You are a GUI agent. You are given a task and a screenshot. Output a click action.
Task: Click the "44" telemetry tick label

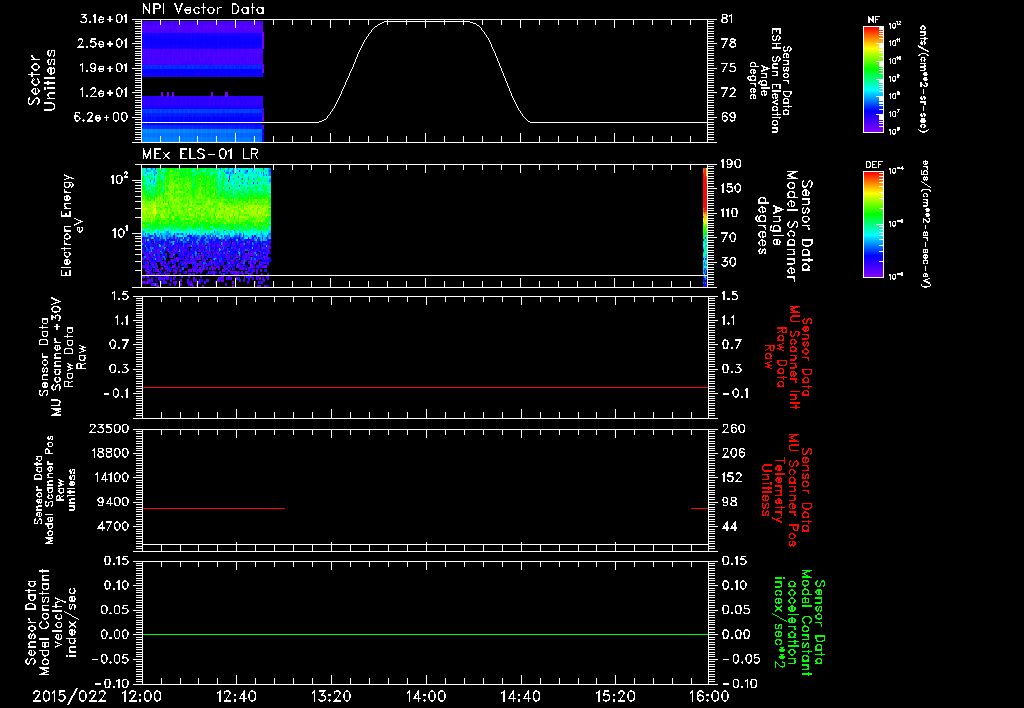[729, 526]
